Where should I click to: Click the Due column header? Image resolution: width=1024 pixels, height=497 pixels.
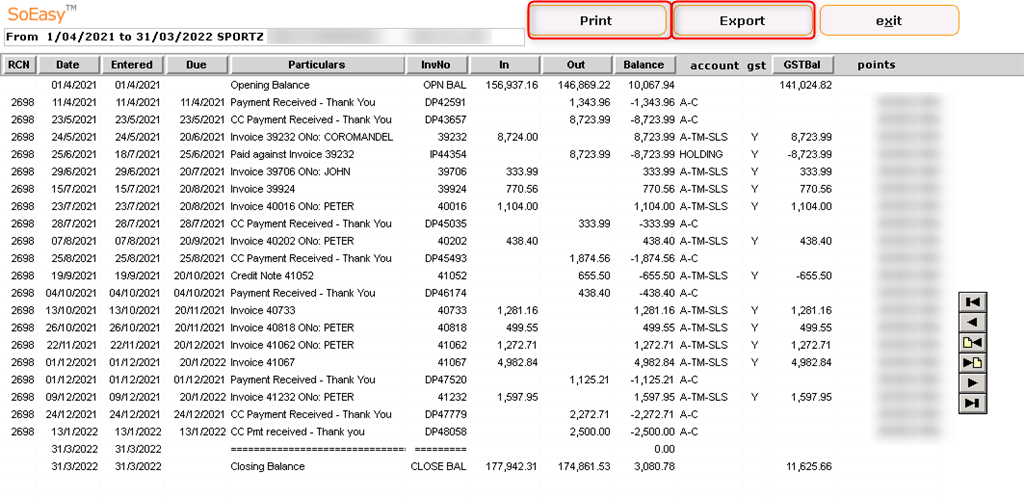[196, 65]
